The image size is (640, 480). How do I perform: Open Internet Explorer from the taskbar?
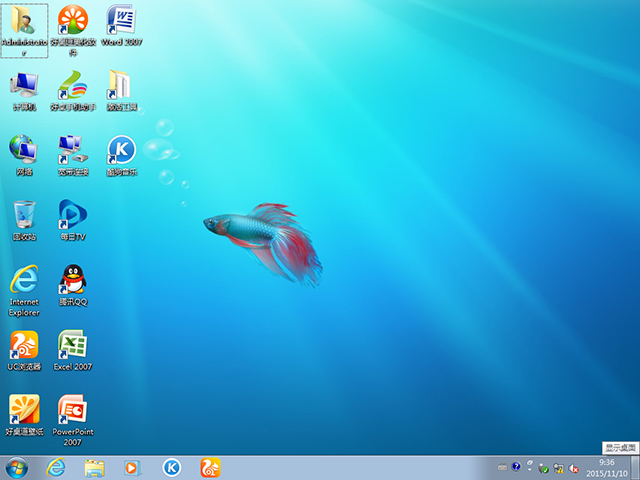[x=56, y=467]
